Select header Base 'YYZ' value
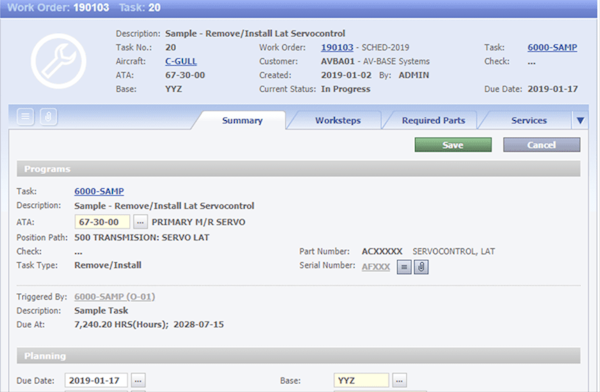600x392 pixels. click(173, 89)
